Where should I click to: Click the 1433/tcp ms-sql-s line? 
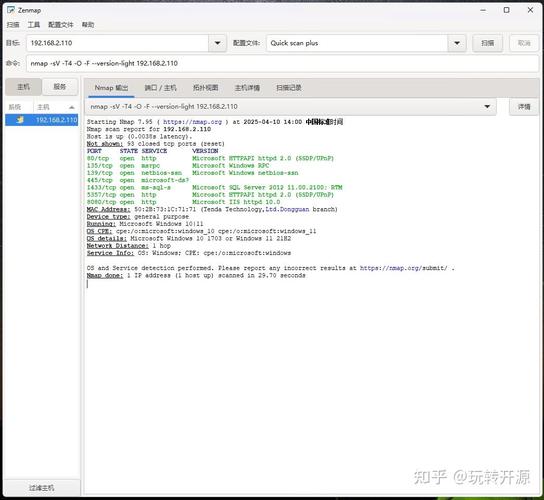click(x=214, y=187)
